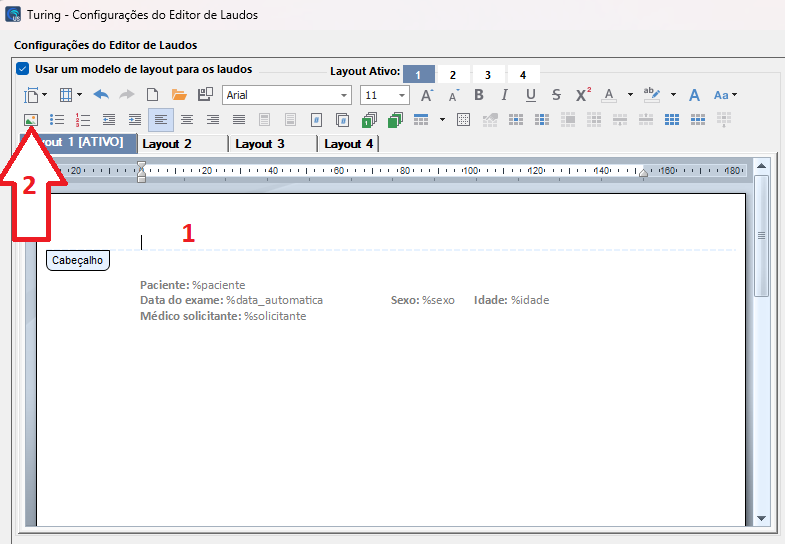Apply italic formatting
Image resolution: width=785 pixels, height=544 pixels.
pos(504,95)
